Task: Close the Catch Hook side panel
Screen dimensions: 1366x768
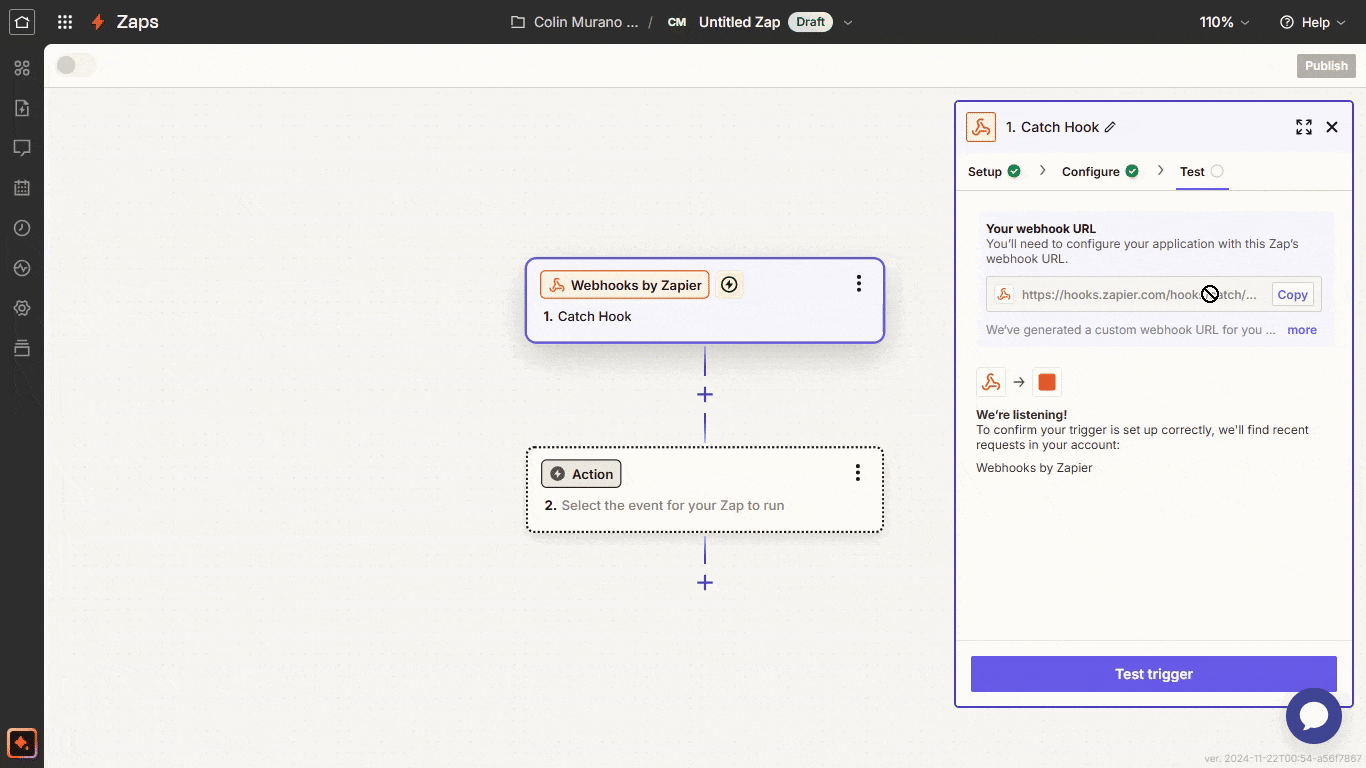Action: (x=1332, y=127)
